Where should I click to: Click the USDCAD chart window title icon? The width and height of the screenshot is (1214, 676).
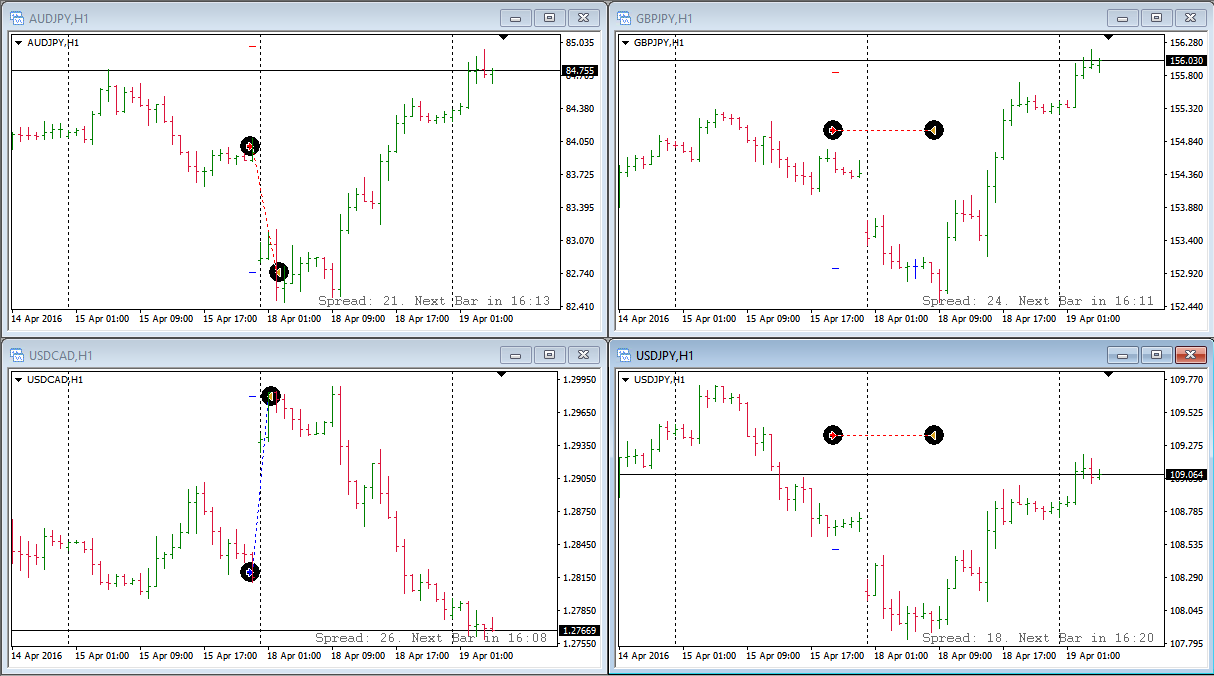pos(17,355)
